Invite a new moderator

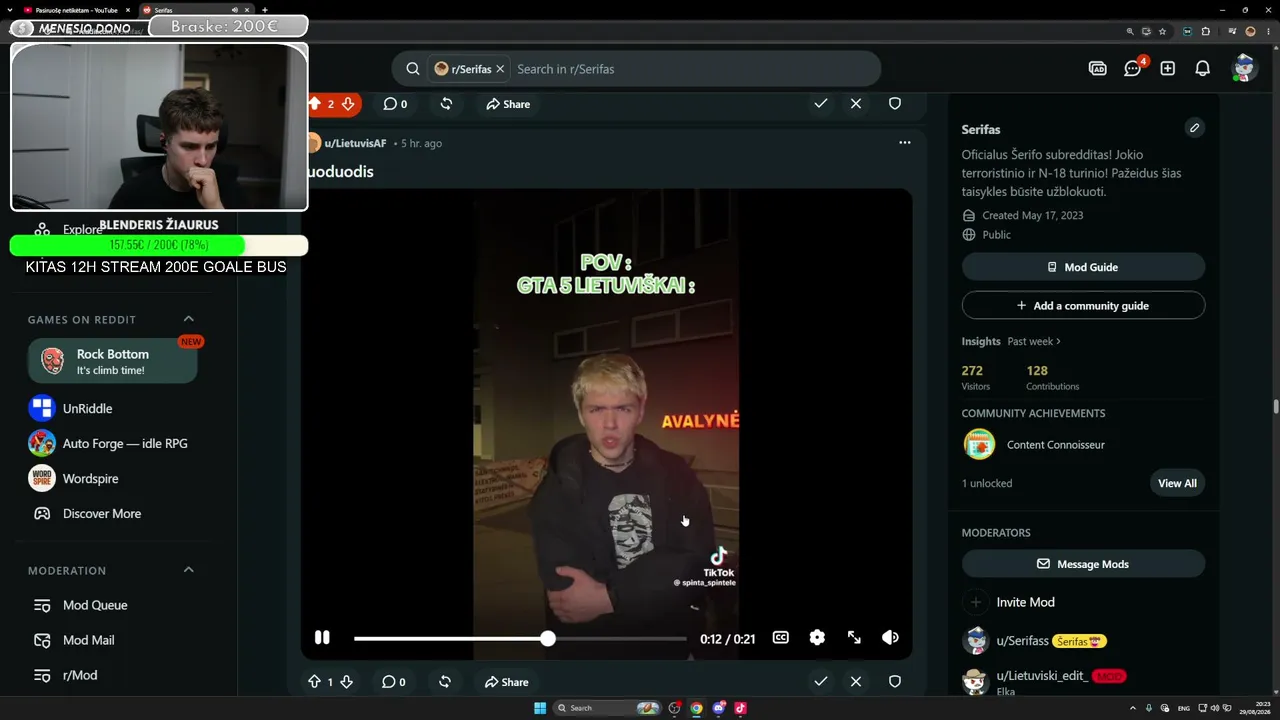1025,602
